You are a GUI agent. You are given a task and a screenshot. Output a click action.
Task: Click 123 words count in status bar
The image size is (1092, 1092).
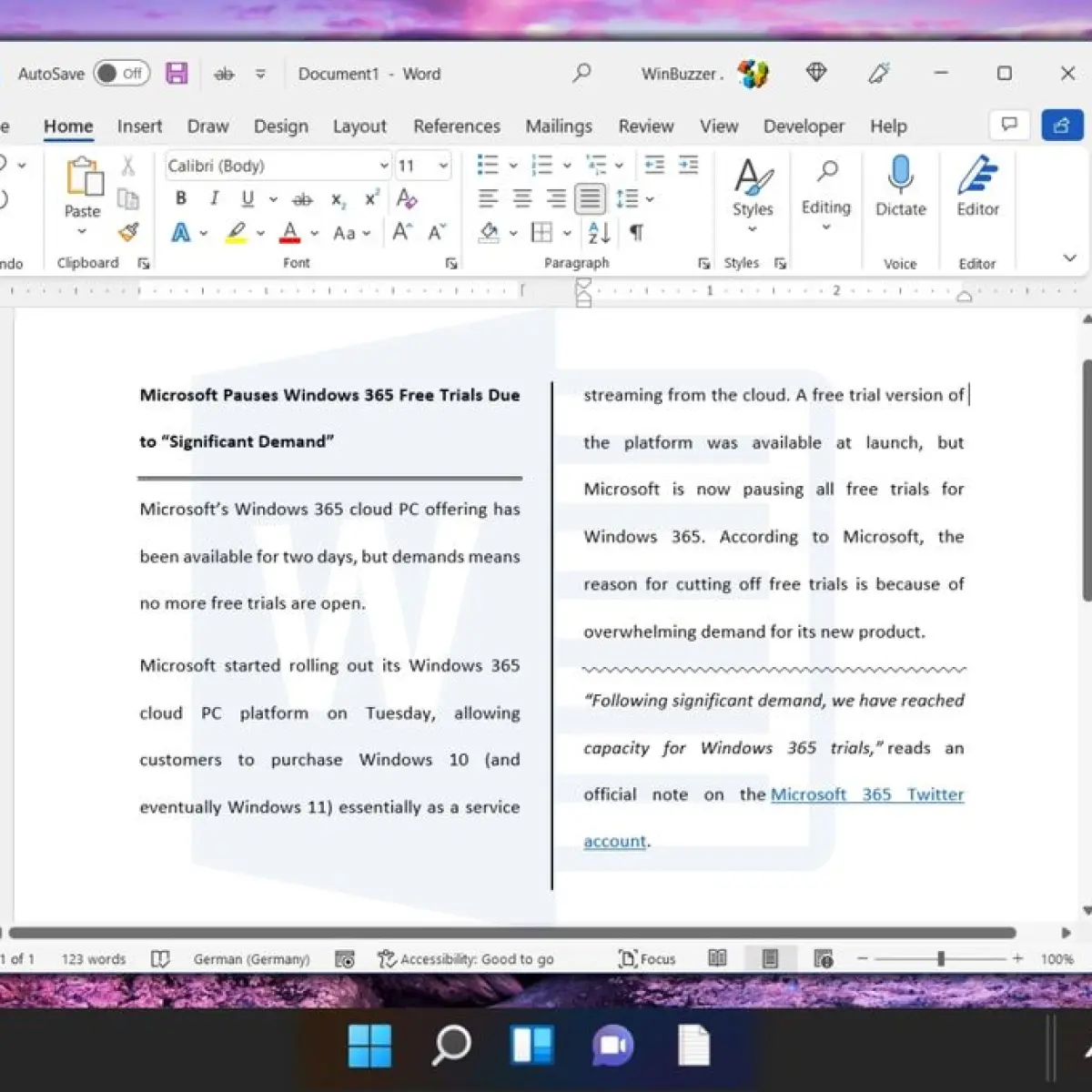click(x=94, y=959)
